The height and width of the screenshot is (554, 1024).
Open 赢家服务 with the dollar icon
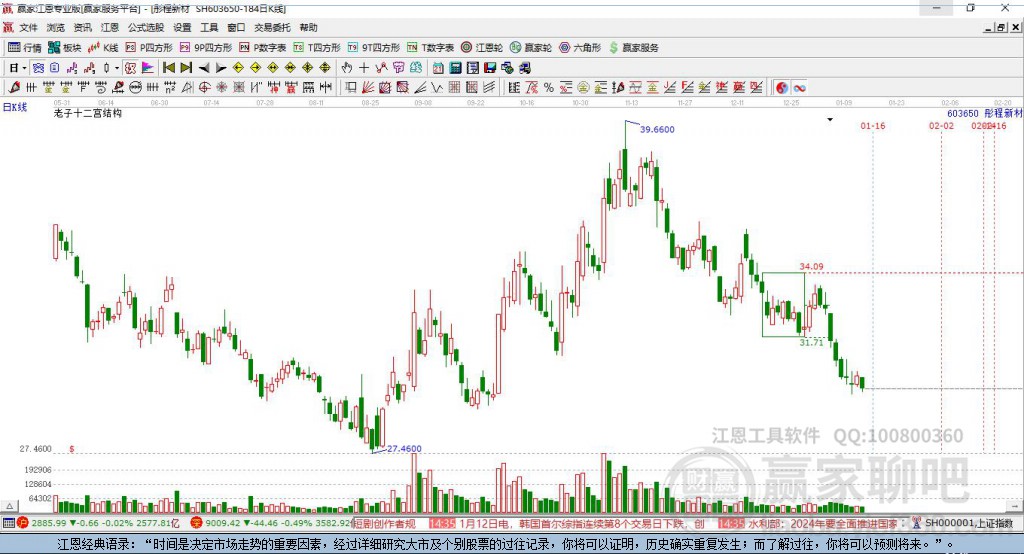[x=633, y=48]
